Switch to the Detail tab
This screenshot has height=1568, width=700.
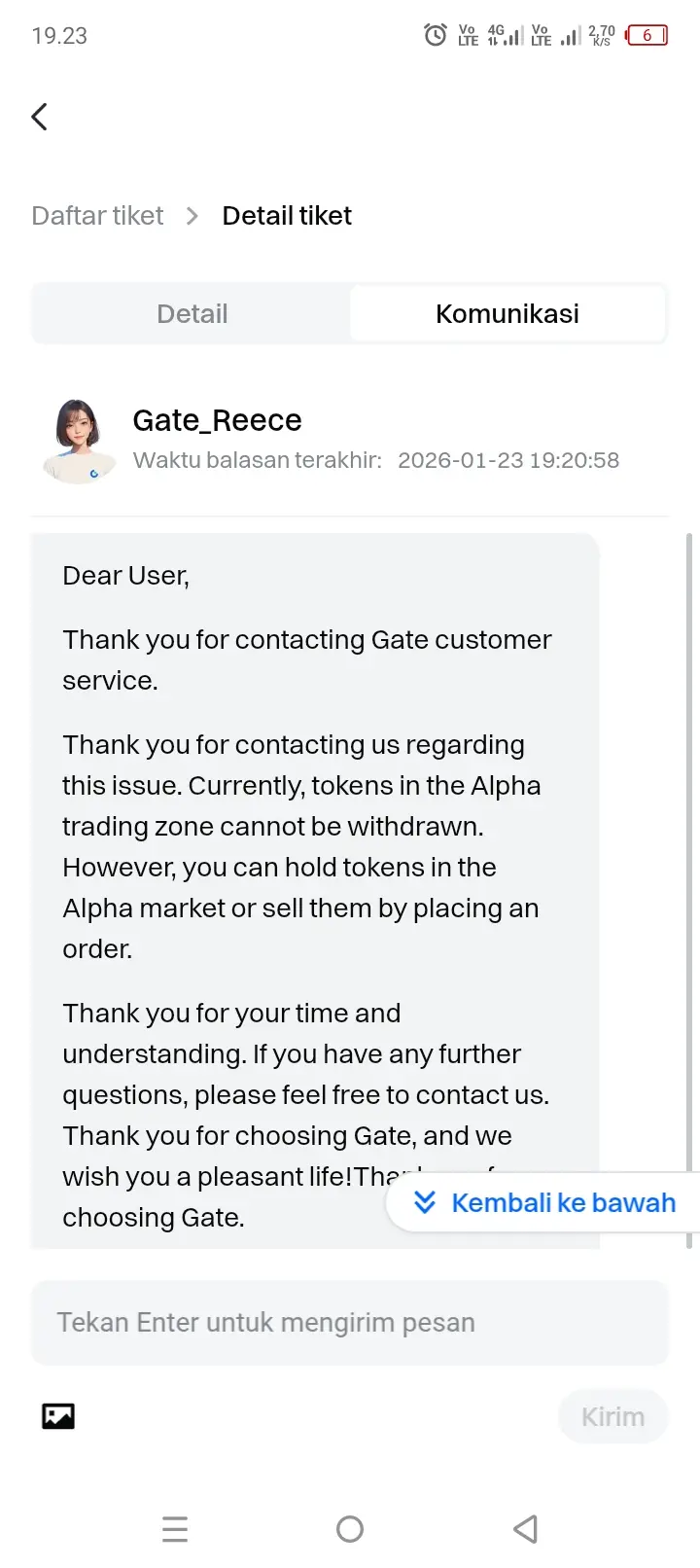(x=192, y=314)
